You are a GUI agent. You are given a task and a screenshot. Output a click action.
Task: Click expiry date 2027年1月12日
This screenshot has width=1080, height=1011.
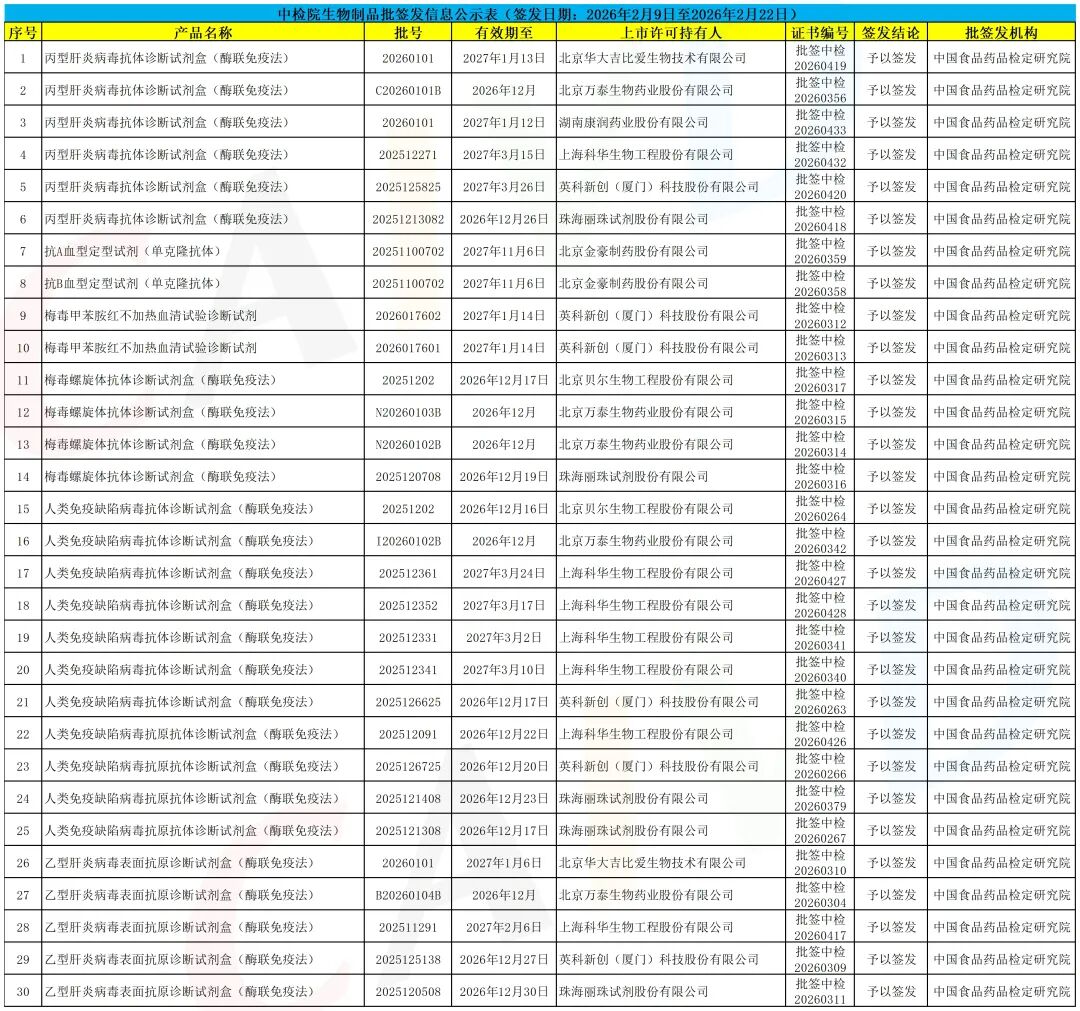point(503,123)
